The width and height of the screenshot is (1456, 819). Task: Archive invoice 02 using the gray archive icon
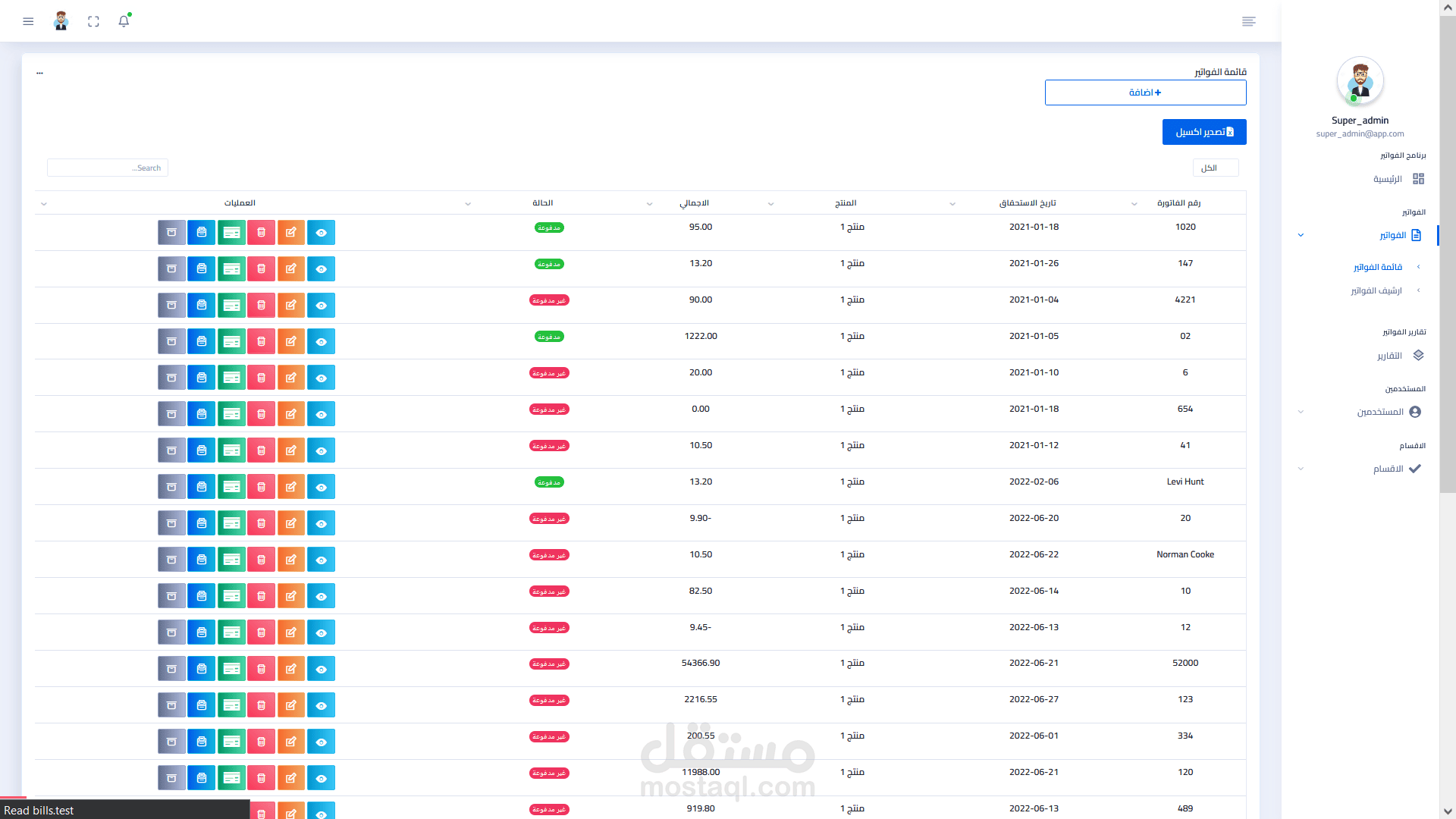tap(171, 342)
